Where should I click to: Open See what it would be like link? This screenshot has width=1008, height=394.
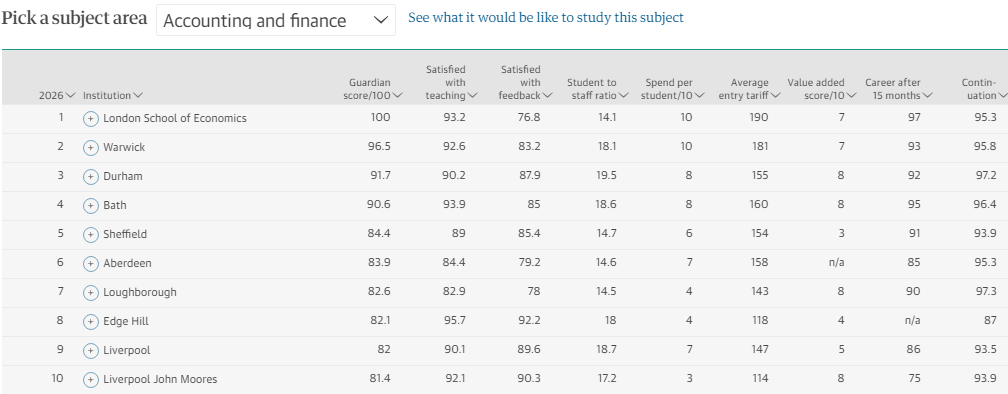(x=546, y=18)
